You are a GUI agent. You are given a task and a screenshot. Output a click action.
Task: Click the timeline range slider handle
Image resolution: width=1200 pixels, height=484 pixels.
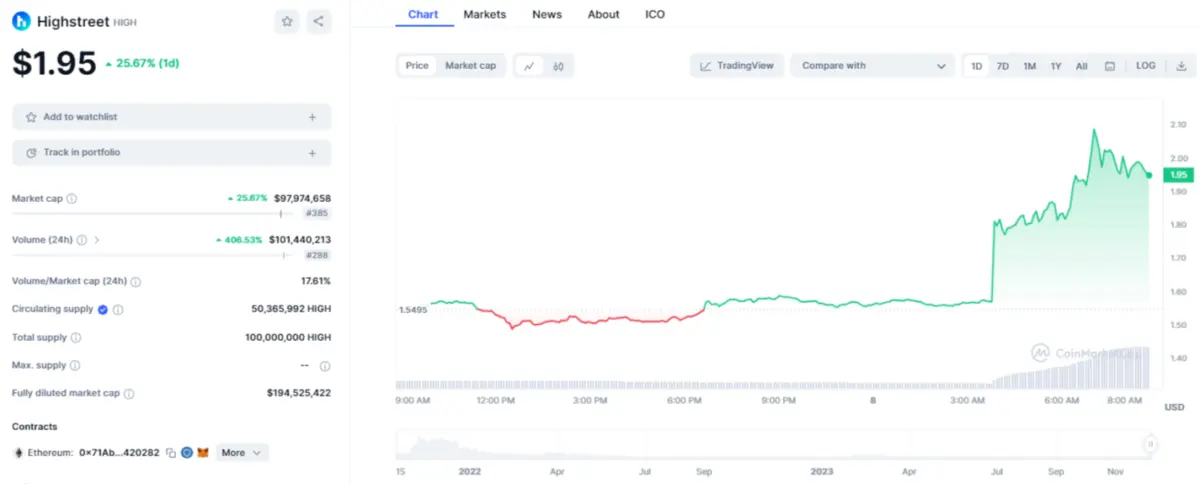click(1151, 443)
